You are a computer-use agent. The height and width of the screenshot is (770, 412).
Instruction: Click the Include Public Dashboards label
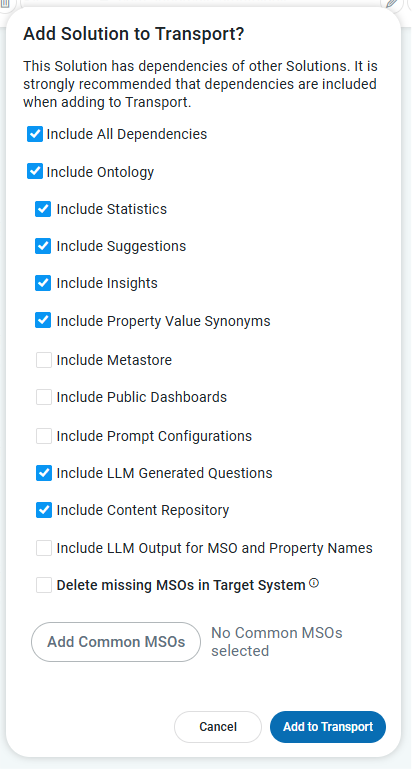[141, 397]
